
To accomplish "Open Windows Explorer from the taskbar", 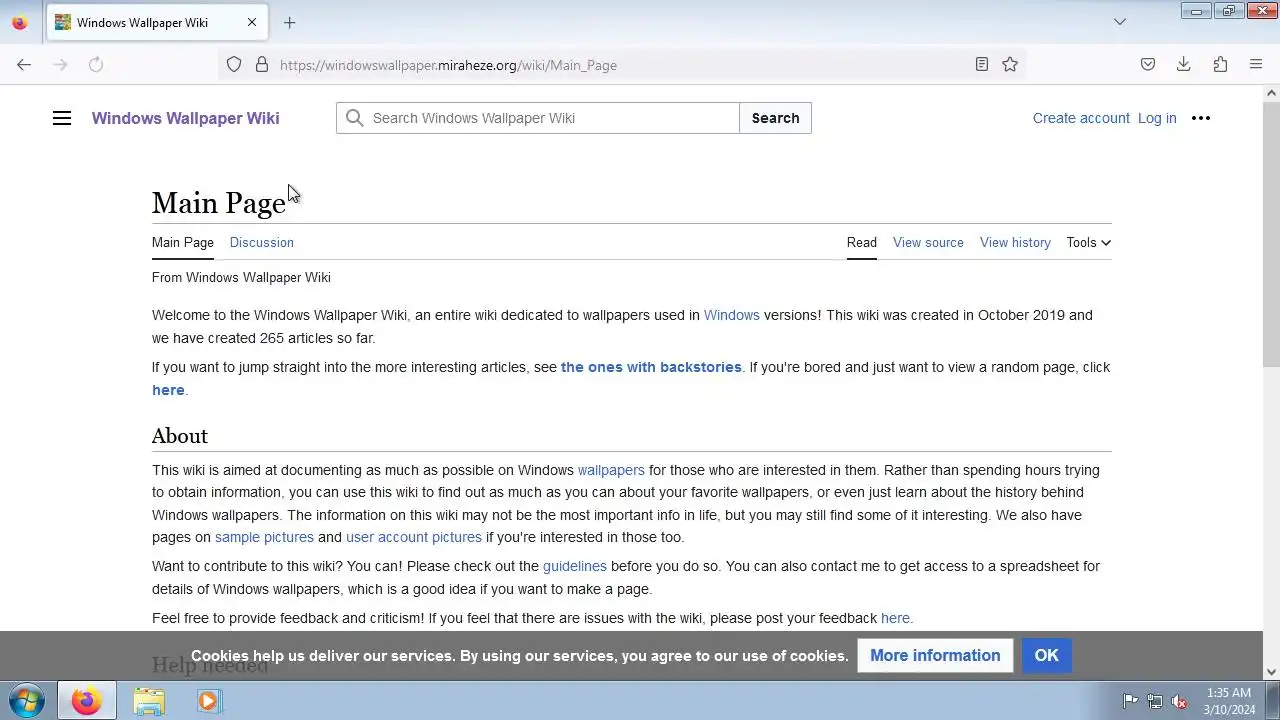I will pos(149,701).
